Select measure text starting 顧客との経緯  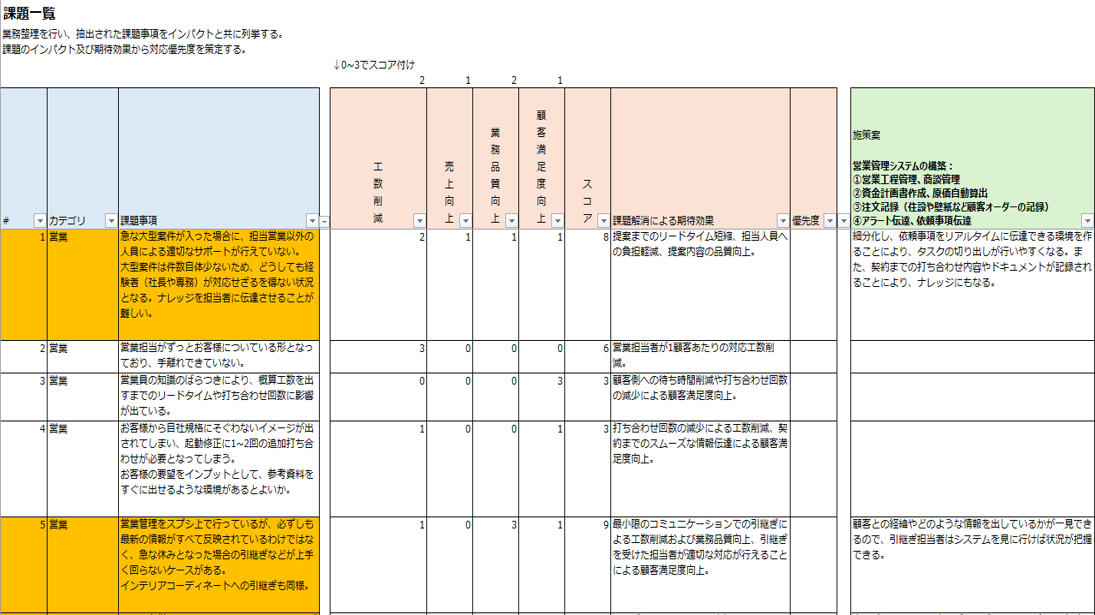[x=972, y=565]
